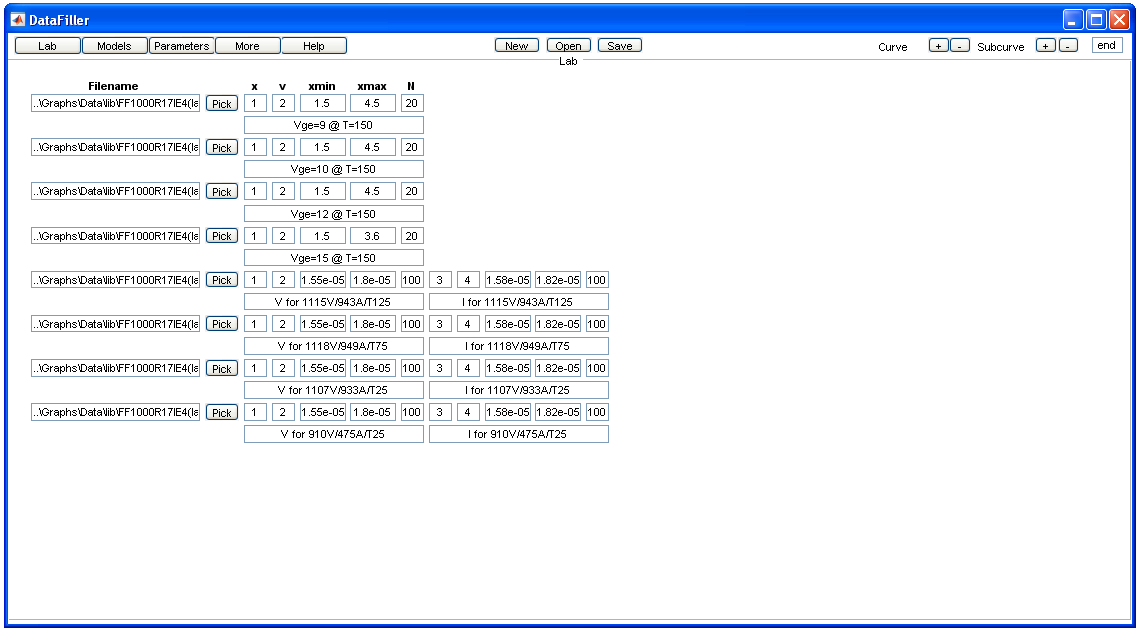Click the MATLAB icon in title bar

point(17,20)
